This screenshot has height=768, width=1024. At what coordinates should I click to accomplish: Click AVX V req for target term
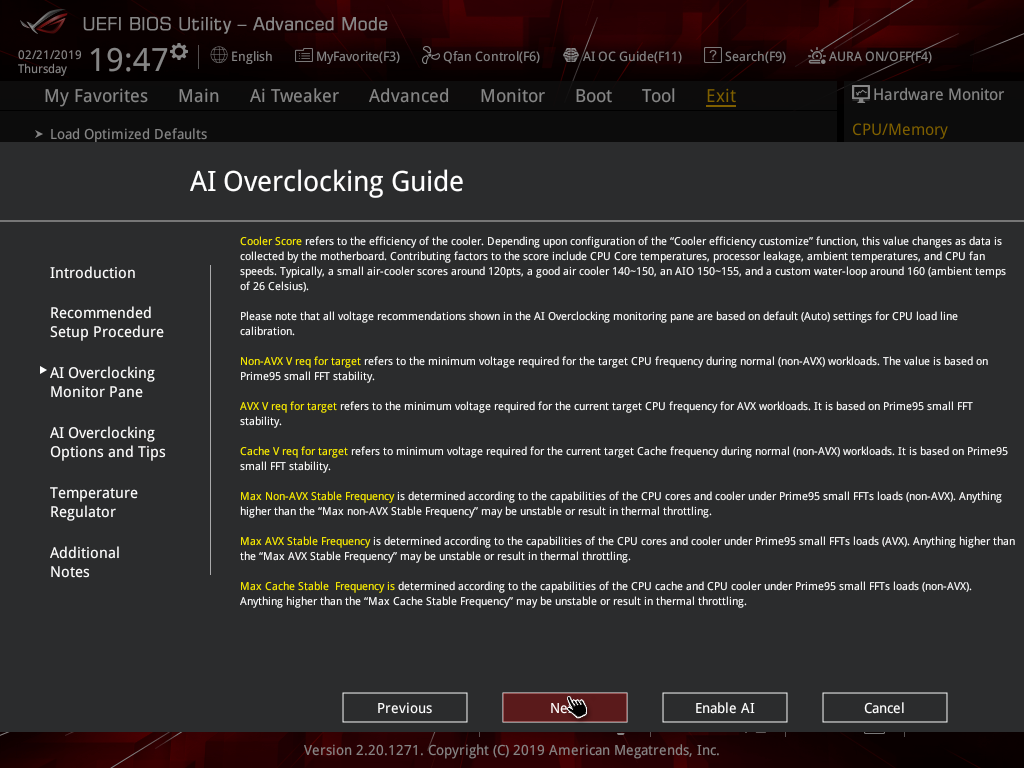click(x=288, y=406)
